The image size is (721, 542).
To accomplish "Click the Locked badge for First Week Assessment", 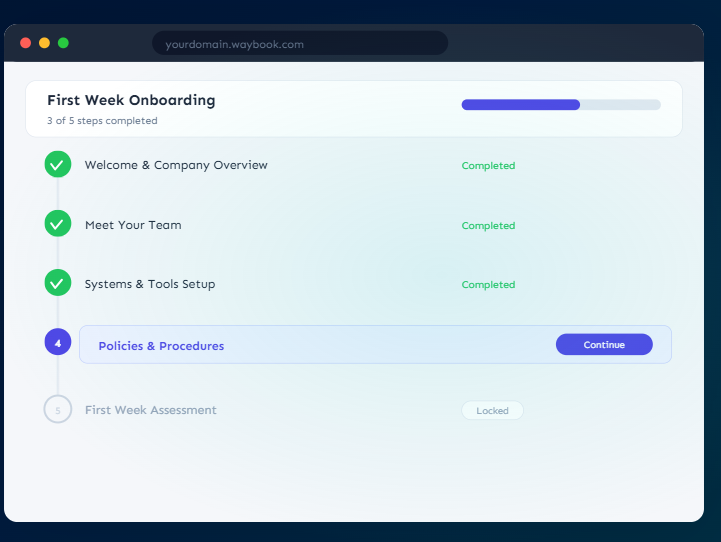I will [492, 411].
